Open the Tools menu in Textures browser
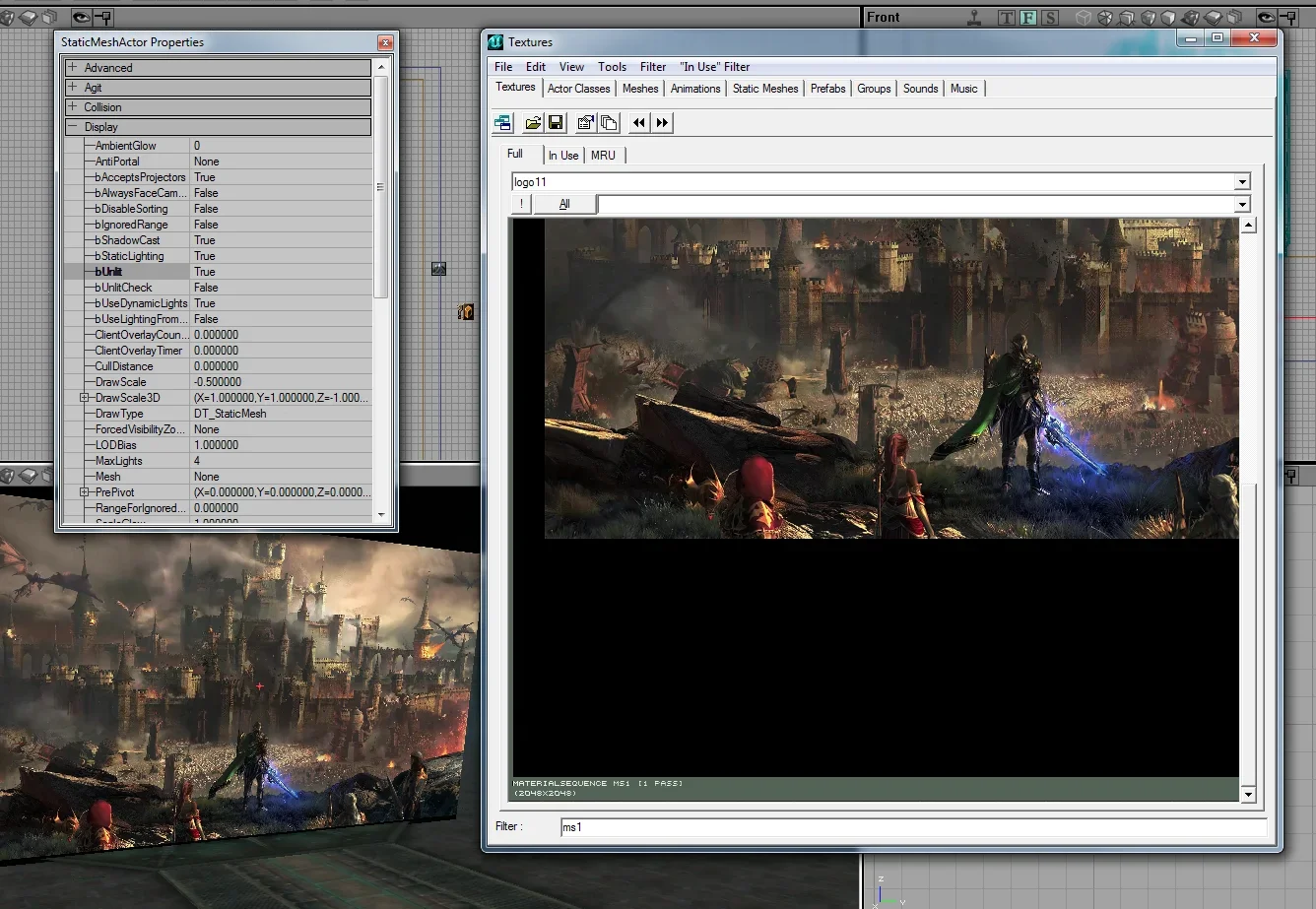The height and width of the screenshot is (909, 1316). [x=612, y=67]
